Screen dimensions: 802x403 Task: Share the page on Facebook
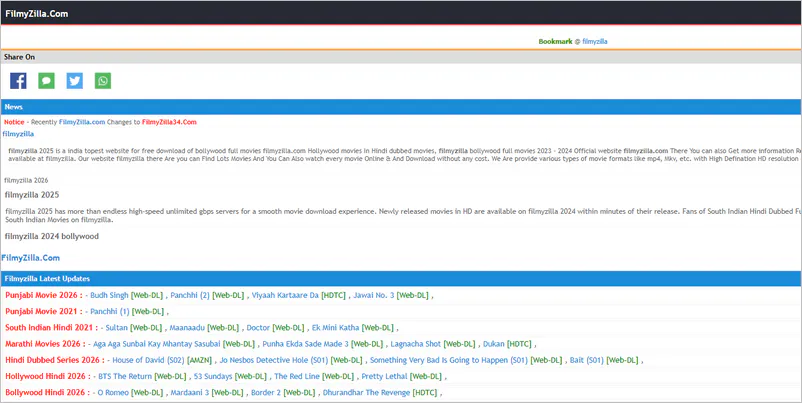click(x=18, y=81)
